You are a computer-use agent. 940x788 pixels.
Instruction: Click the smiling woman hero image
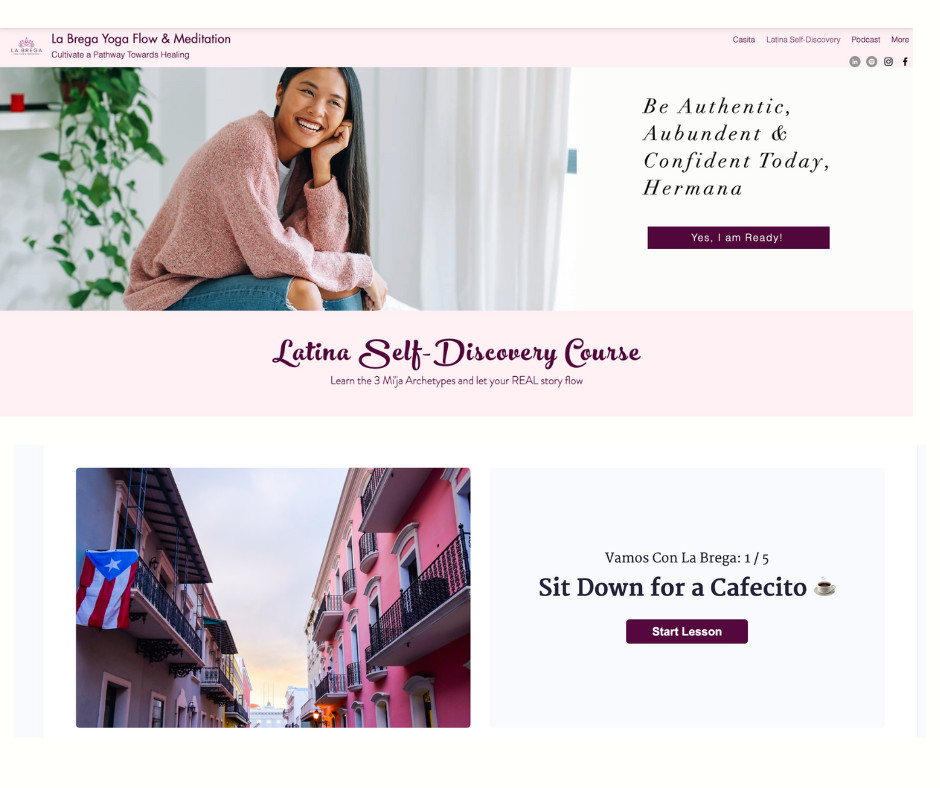[285, 188]
